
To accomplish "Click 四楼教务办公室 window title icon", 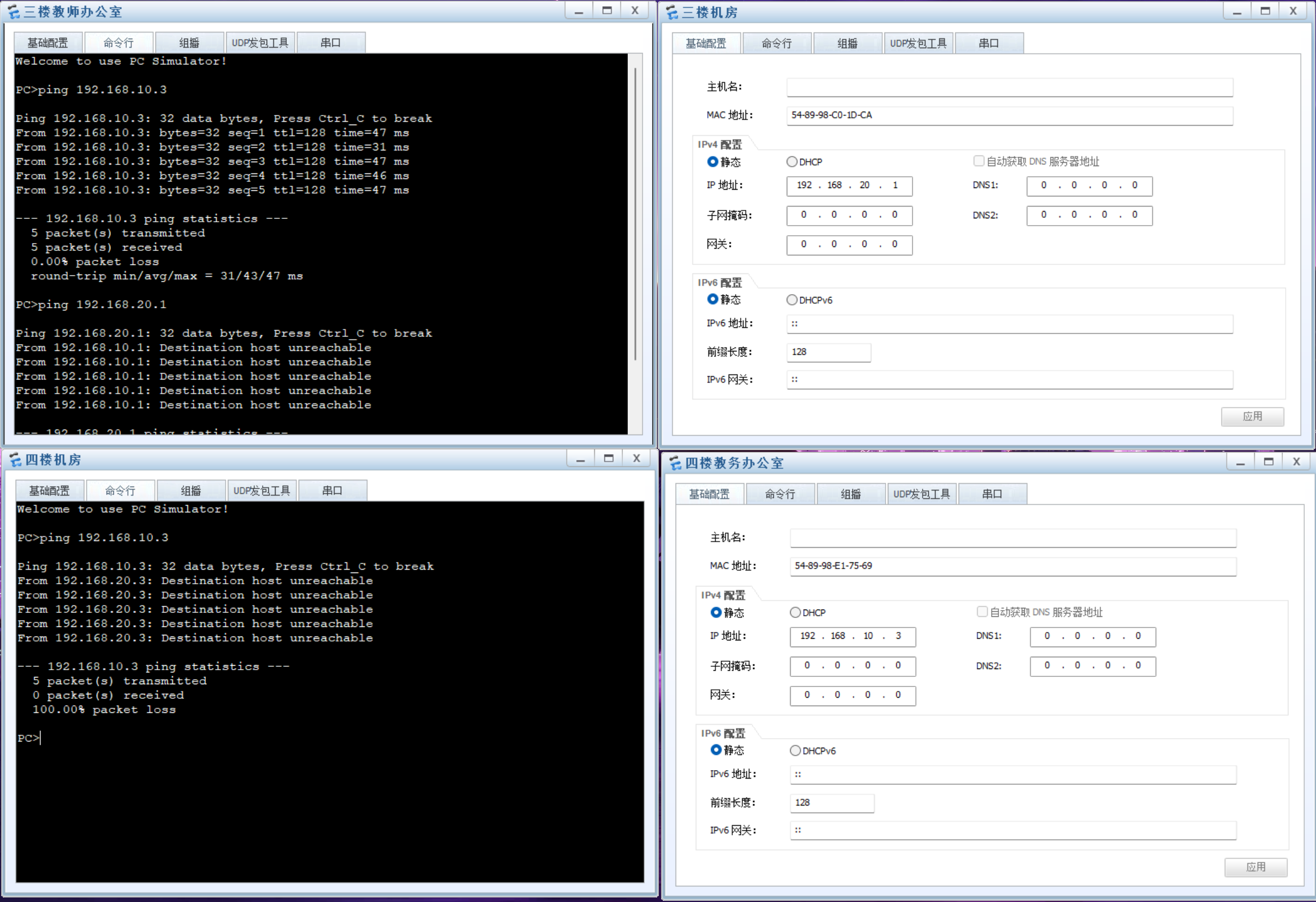I will [676, 463].
